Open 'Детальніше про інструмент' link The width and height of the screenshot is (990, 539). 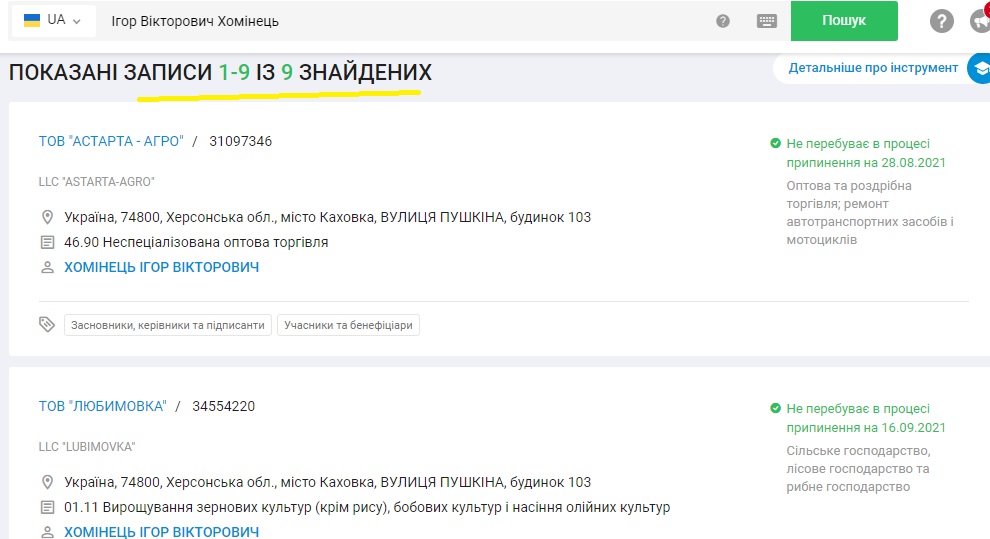pyautogui.click(x=873, y=68)
